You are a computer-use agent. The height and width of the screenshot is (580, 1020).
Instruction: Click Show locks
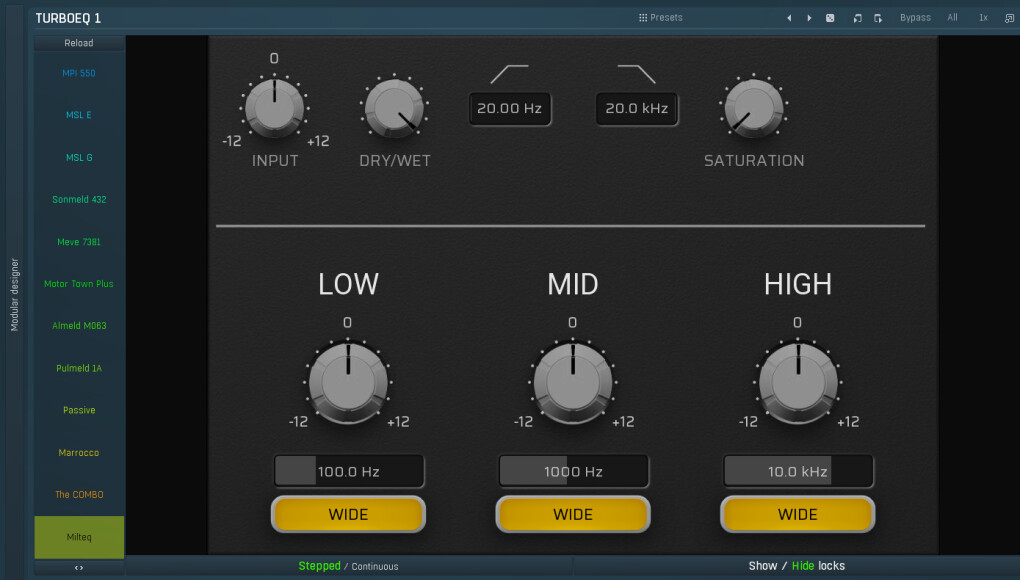762,566
